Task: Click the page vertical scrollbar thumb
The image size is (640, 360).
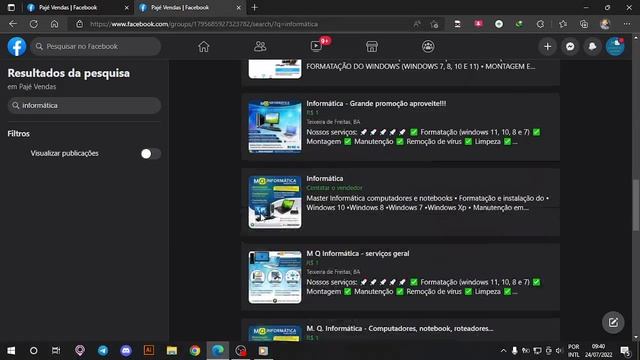Action: (636, 204)
